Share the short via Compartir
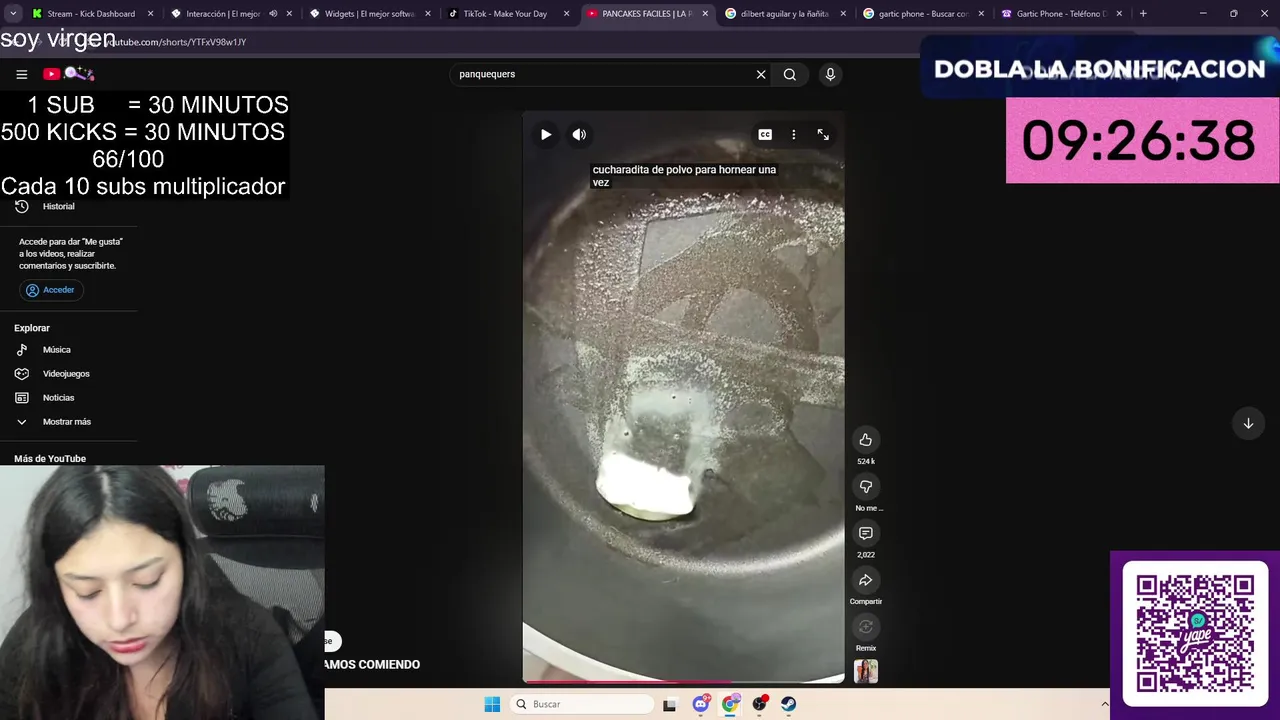This screenshot has width=1280, height=720. (866, 580)
